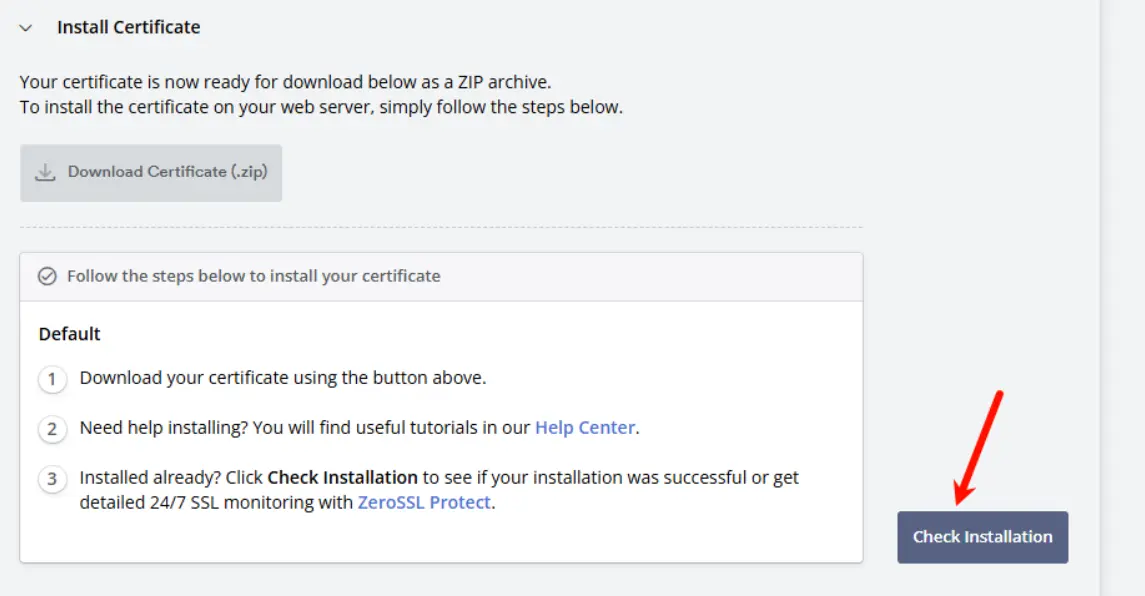Screen dimensions: 1145x596
Task: Click the checkmark circle icon beside Follow the steps
Action: point(47,276)
